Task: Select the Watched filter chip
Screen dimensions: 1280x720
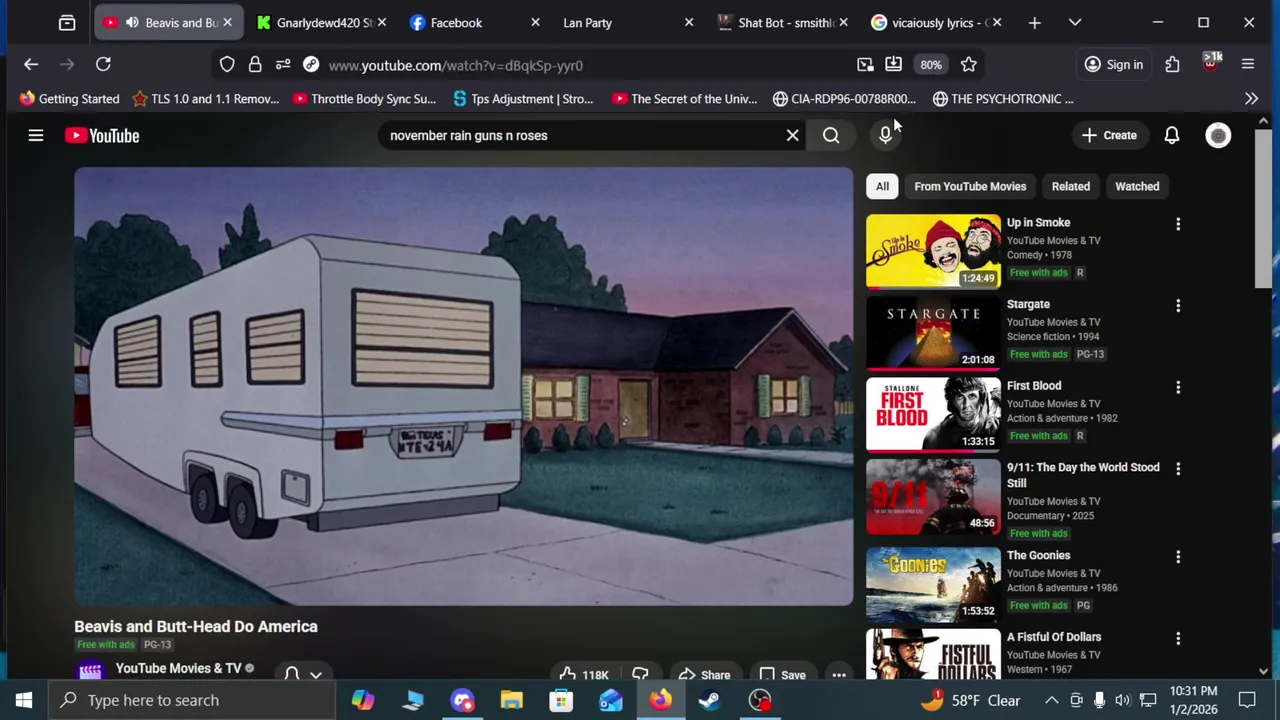Action: (1137, 186)
